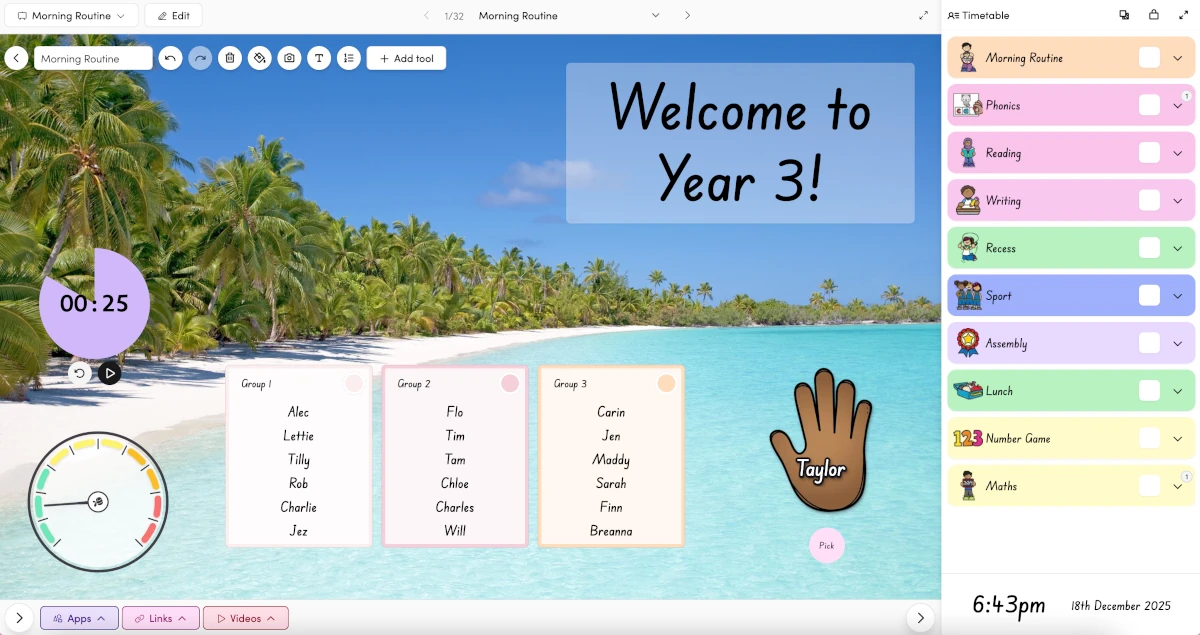1200x635 pixels.
Task: Open the Trash tool in the toolbar
Action: point(230,58)
